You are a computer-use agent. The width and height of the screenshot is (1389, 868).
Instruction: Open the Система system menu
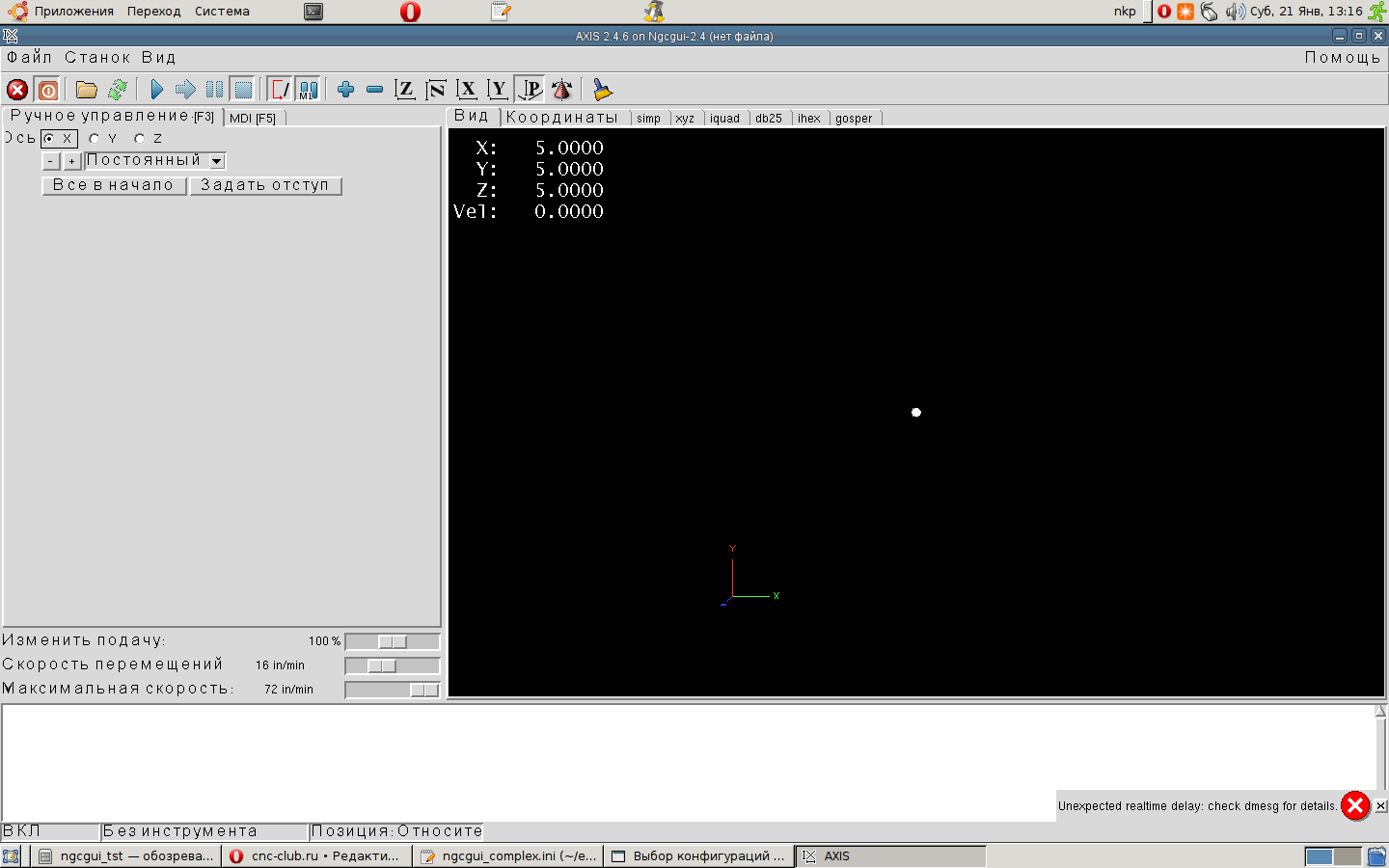tap(222, 12)
